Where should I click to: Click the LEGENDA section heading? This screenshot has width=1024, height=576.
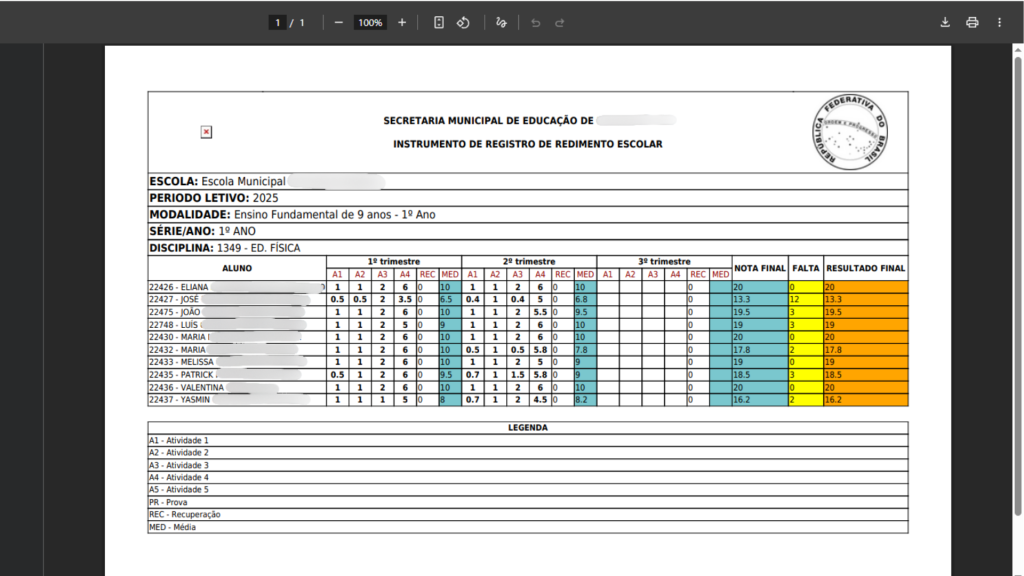click(x=528, y=427)
